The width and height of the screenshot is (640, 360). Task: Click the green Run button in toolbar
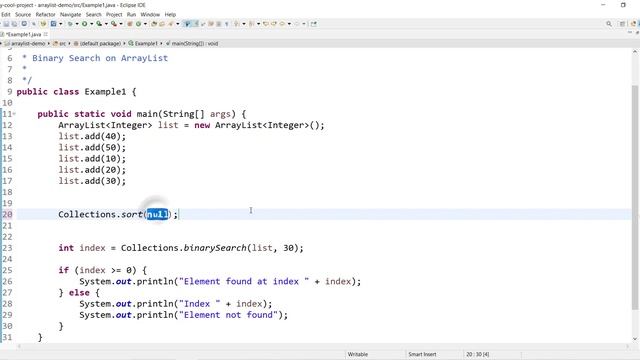pyautogui.click(x=84, y=24)
